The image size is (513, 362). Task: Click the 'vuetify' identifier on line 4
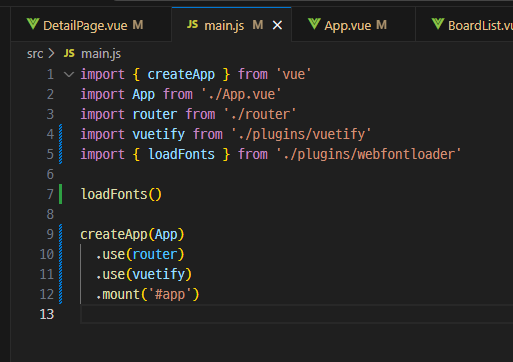[158, 134]
